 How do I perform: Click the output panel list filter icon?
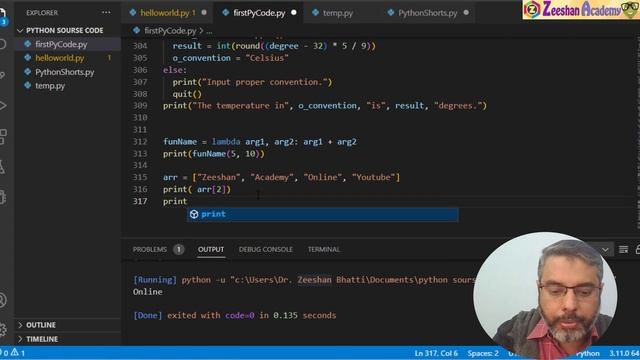pyautogui.click(x=623, y=249)
